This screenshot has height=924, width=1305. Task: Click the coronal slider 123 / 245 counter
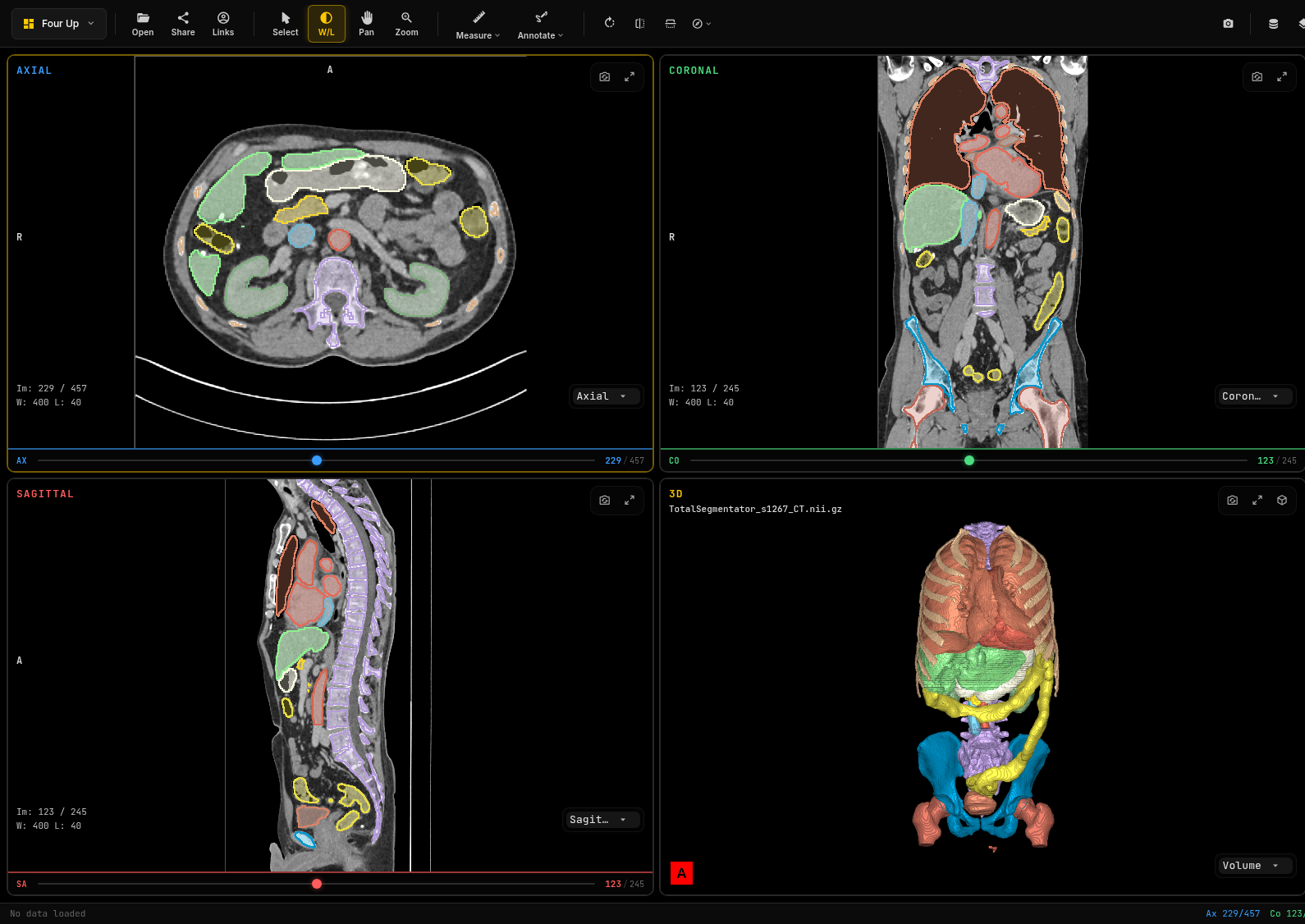click(1277, 461)
